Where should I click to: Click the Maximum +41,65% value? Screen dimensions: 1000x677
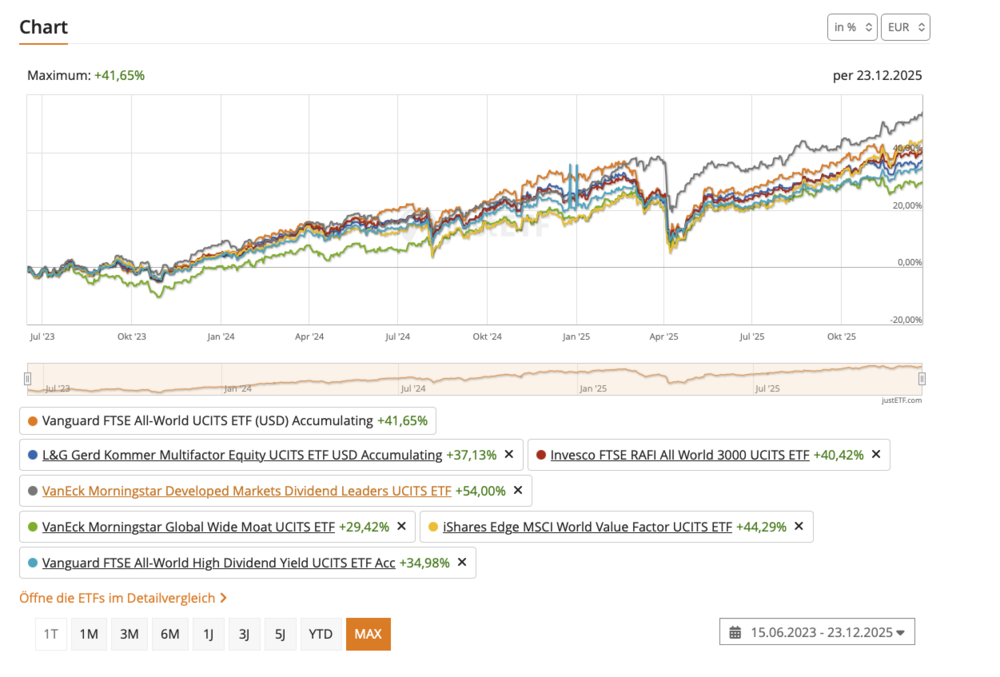(119, 75)
